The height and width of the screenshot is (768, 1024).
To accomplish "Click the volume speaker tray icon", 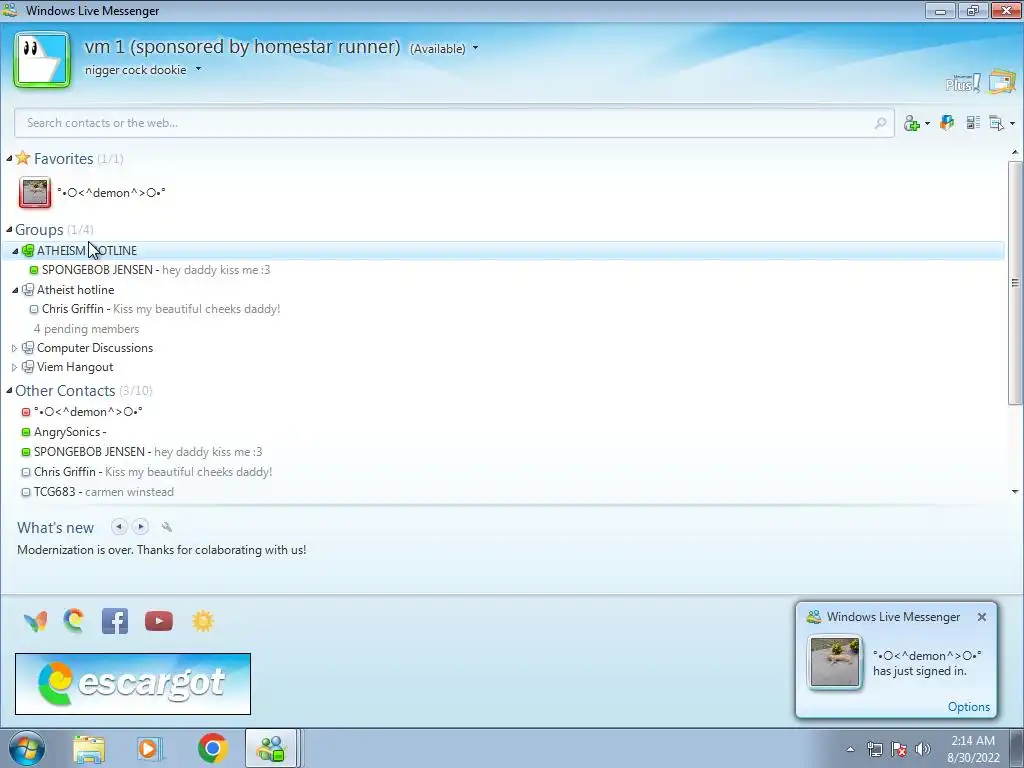I will pos(923,749).
